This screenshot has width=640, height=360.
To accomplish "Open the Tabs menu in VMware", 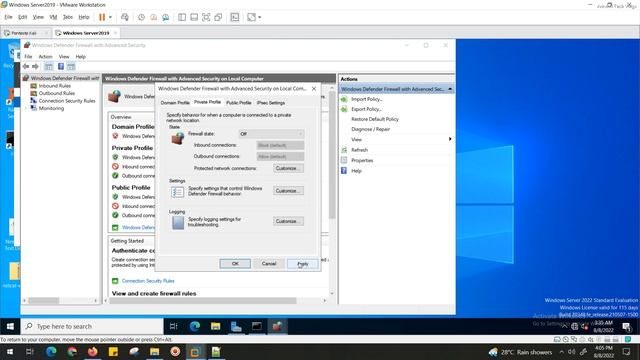I will [68, 17].
